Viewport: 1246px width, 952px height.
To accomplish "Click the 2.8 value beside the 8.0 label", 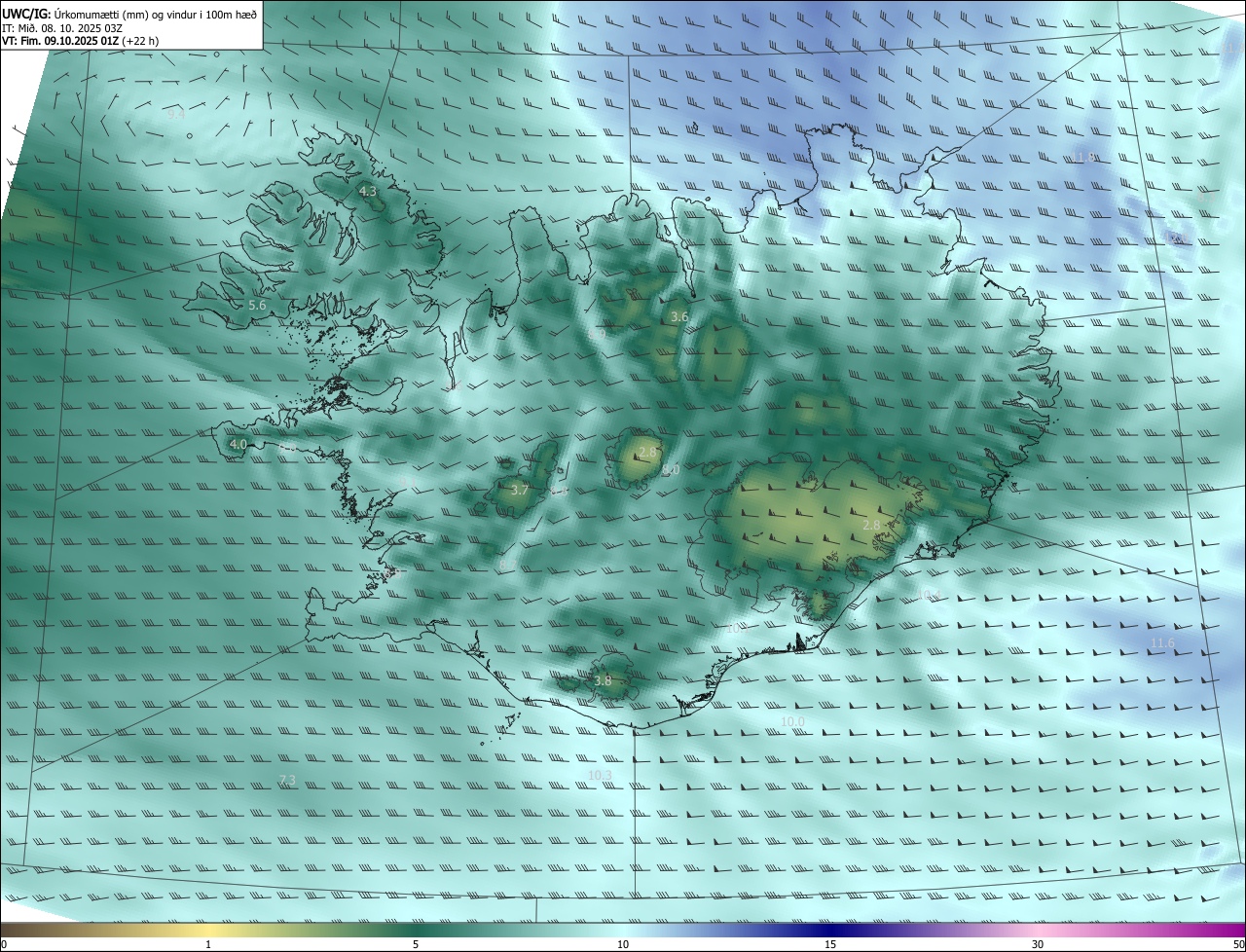I will 647,453.
